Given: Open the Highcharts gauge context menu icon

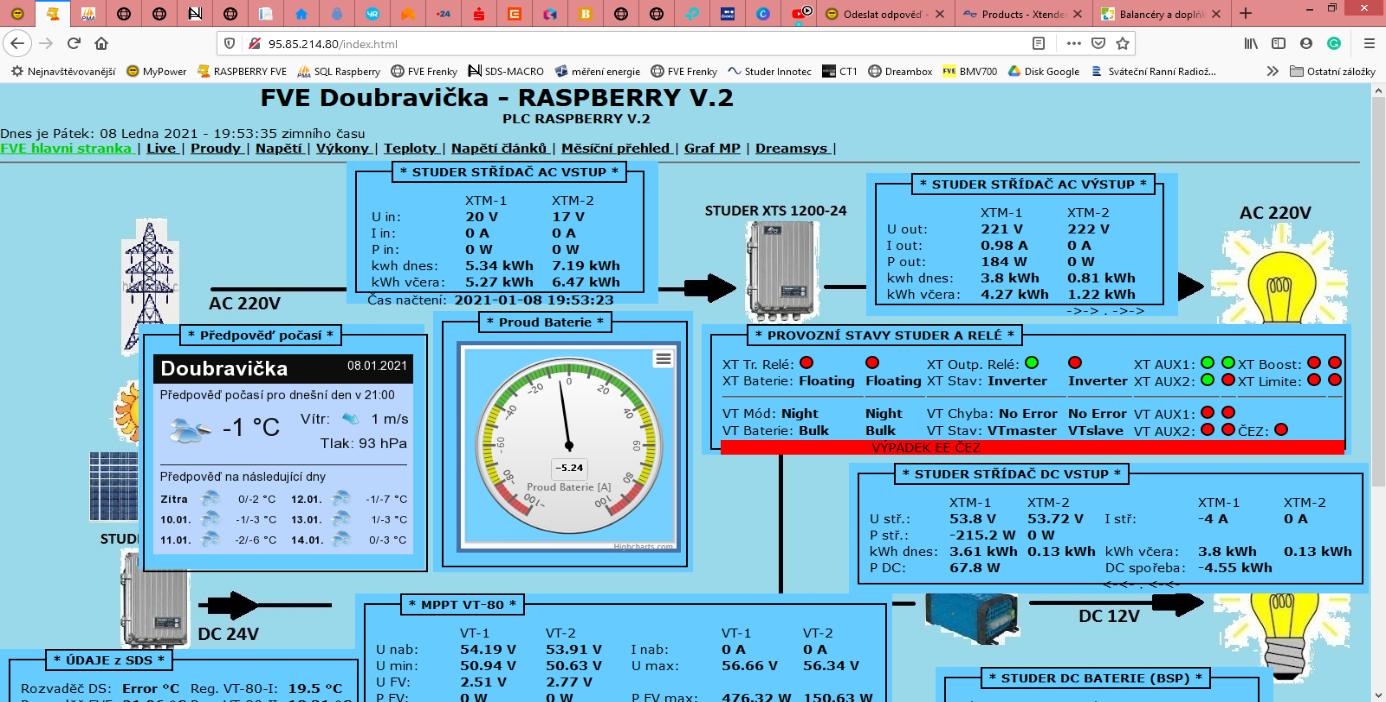Looking at the screenshot, I should pyautogui.click(x=663, y=358).
